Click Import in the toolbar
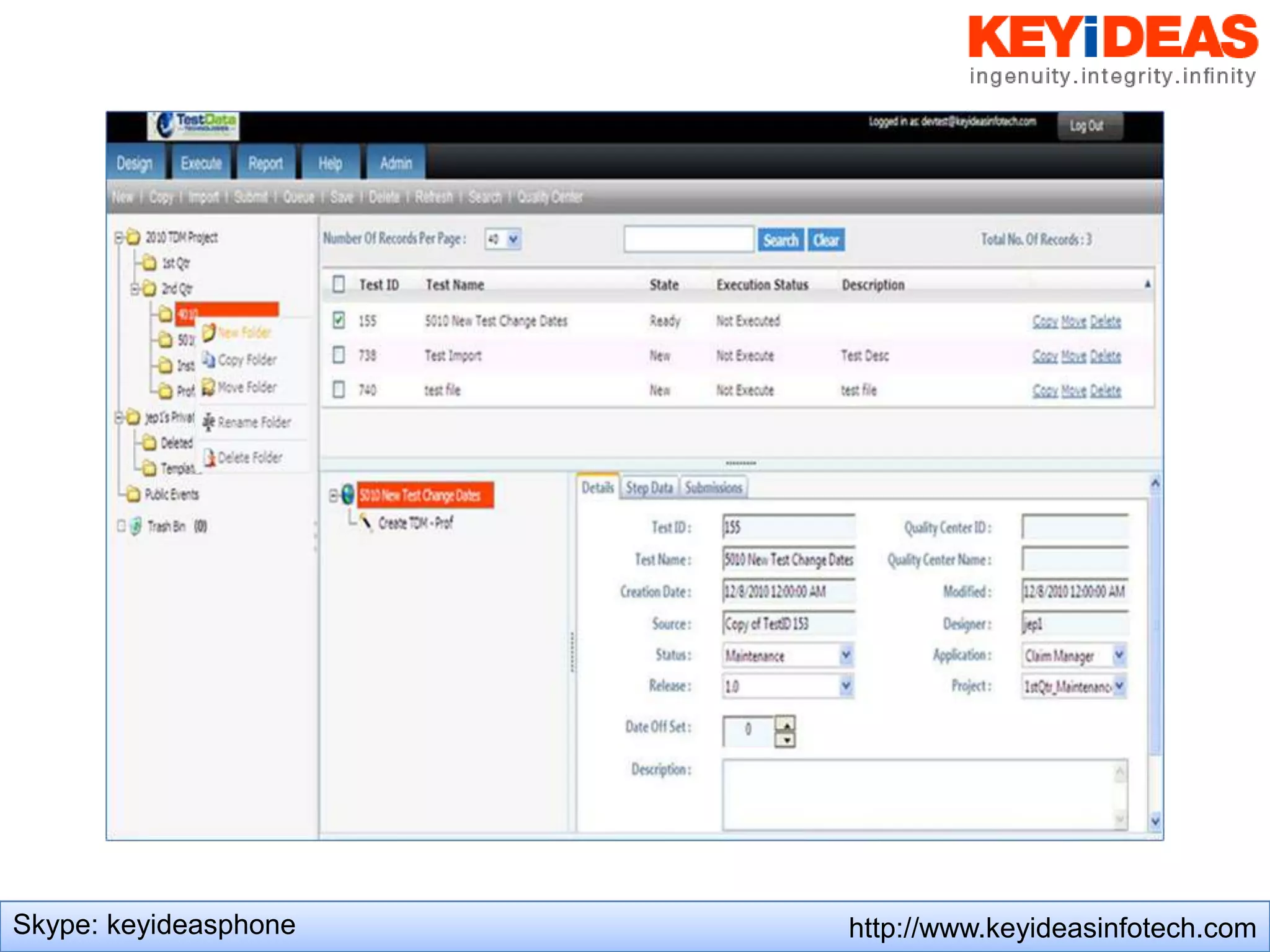Image resolution: width=1270 pixels, height=952 pixels. [203, 196]
